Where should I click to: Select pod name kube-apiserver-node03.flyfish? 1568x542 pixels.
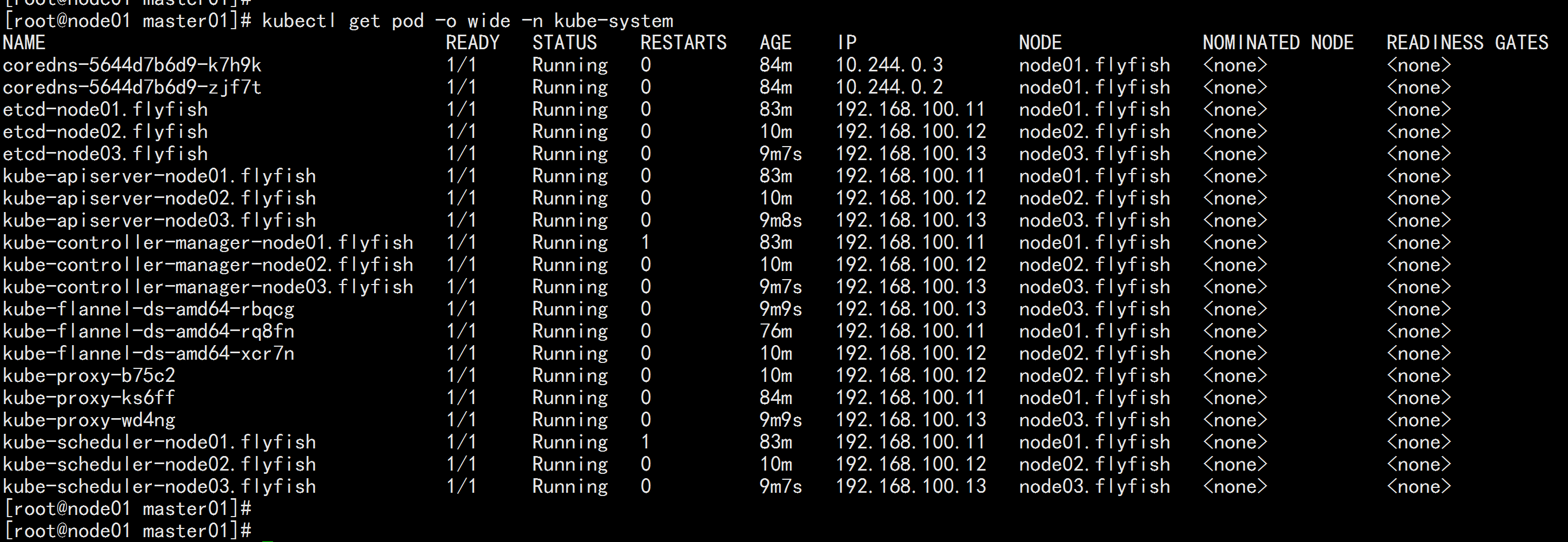(x=160, y=220)
